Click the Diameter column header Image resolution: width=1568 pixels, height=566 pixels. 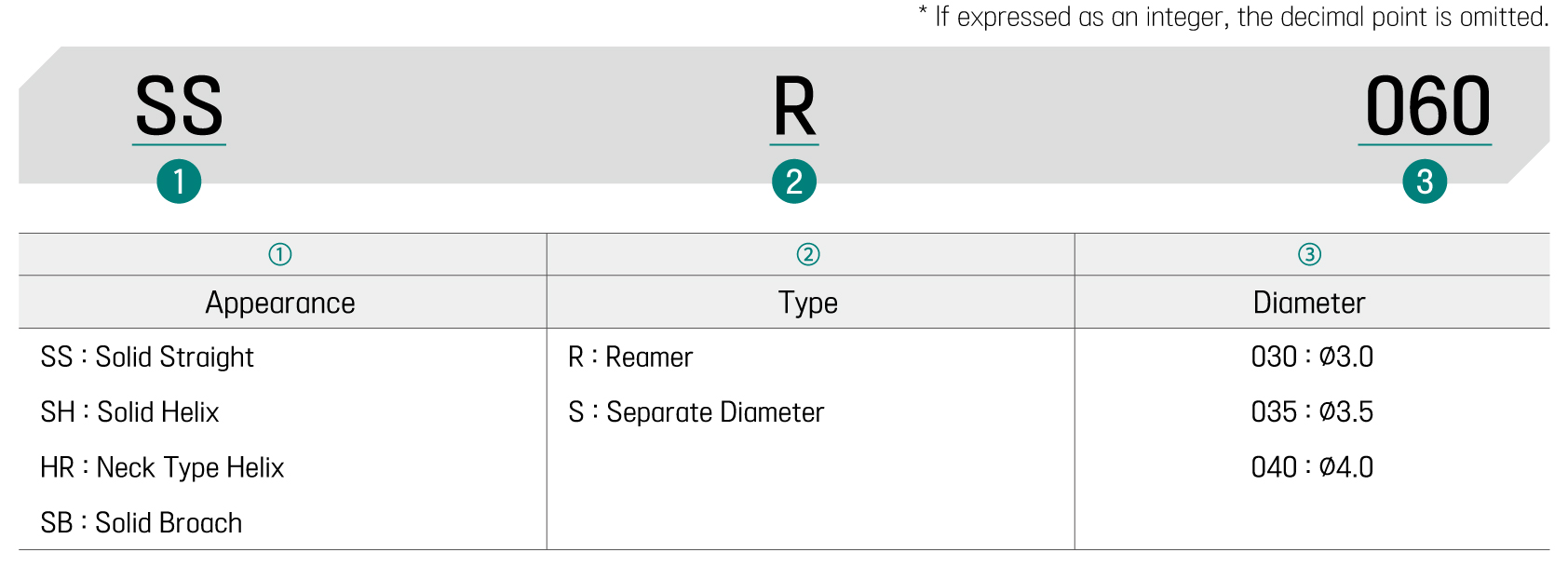1309,303
